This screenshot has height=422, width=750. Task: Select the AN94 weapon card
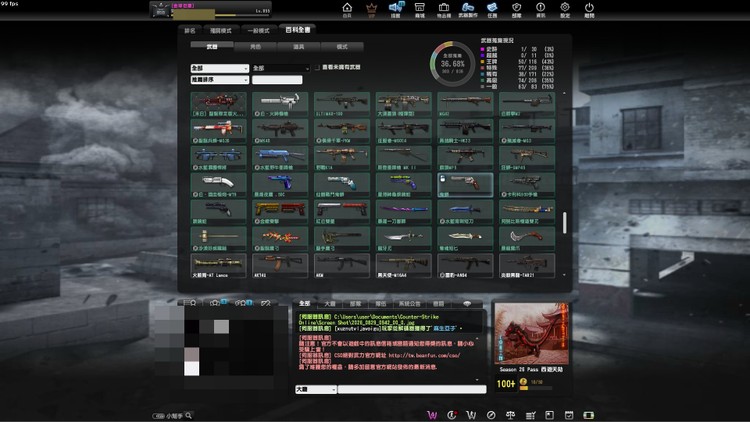[465, 266]
